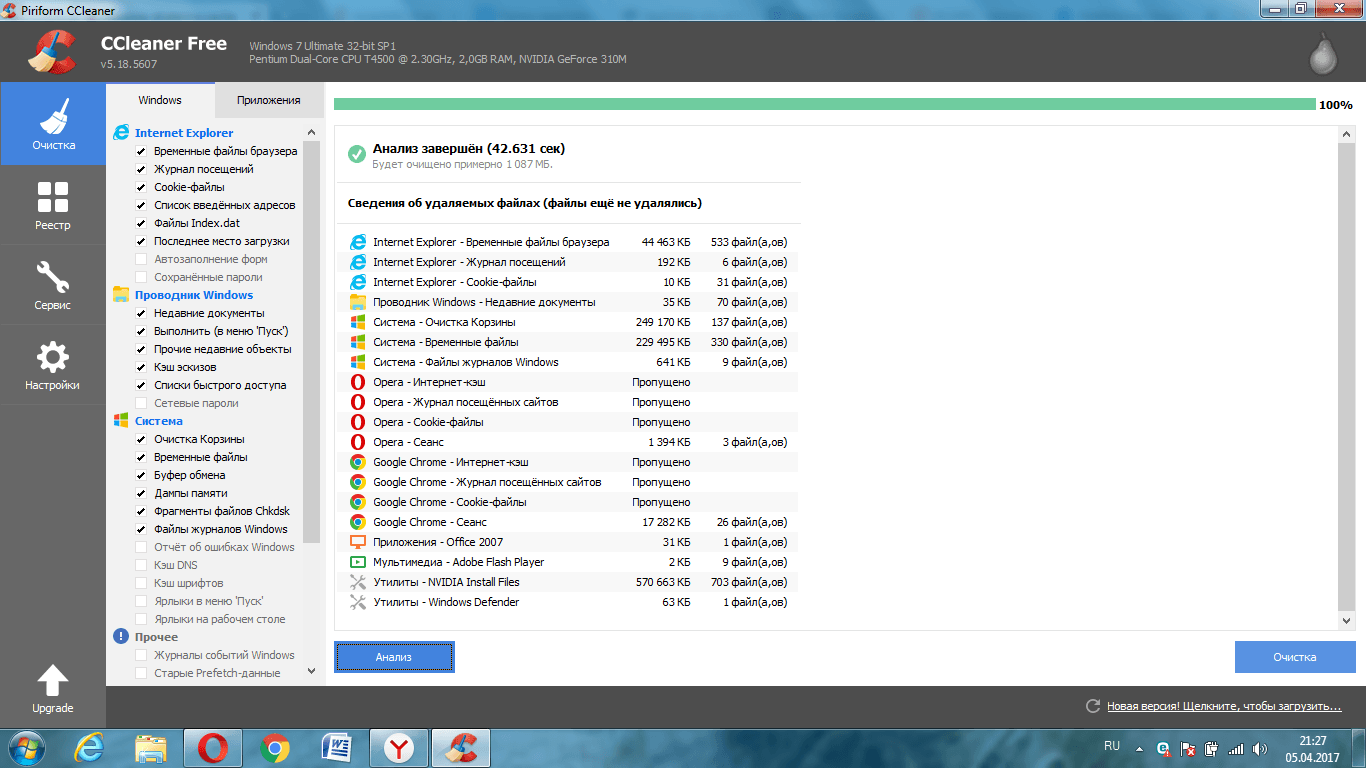Viewport: 1366px width, 768px height.
Task: Select Система group header
Action: click(159, 420)
